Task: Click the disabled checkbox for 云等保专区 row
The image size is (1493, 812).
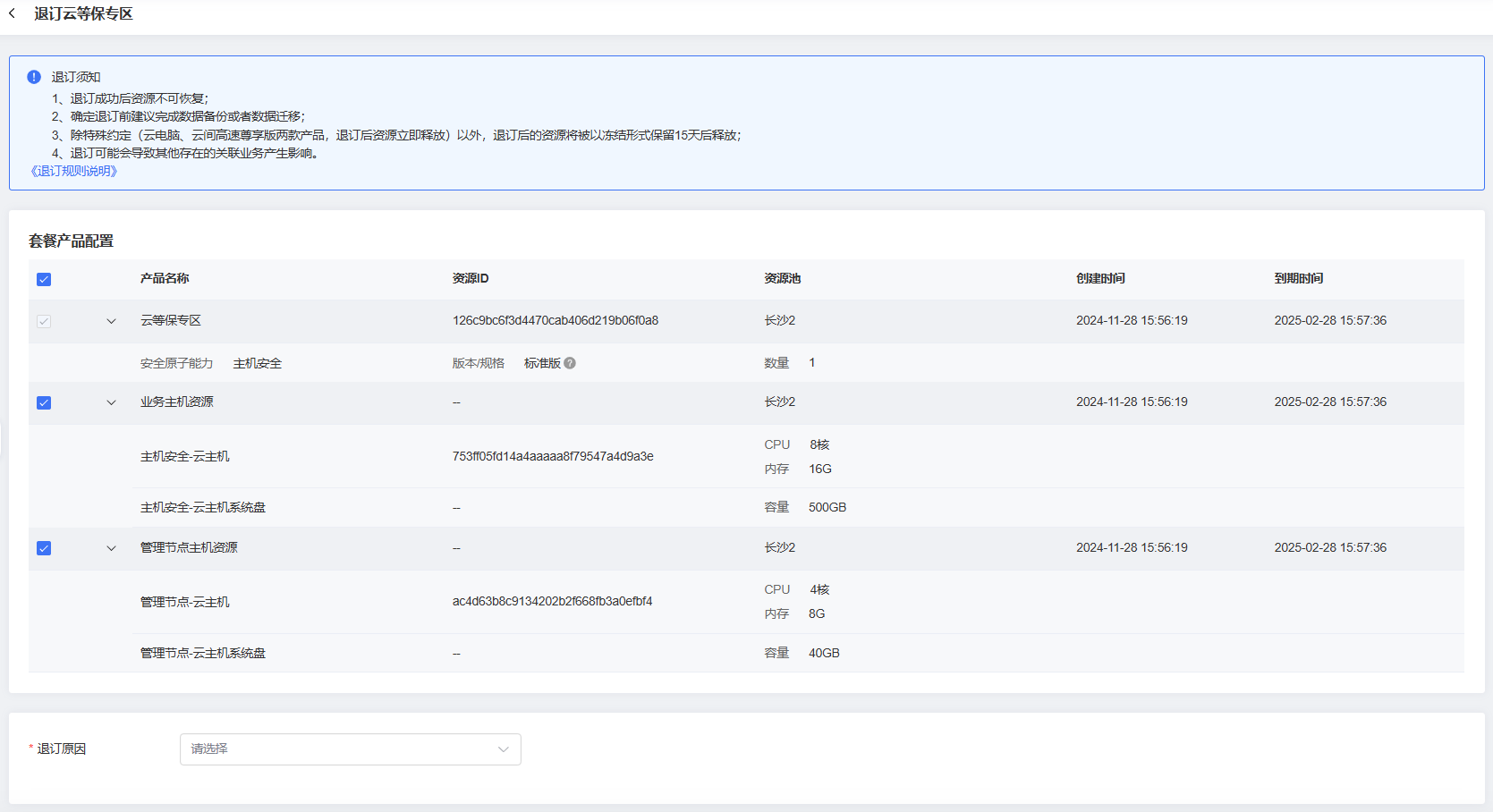Action: [x=44, y=321]
